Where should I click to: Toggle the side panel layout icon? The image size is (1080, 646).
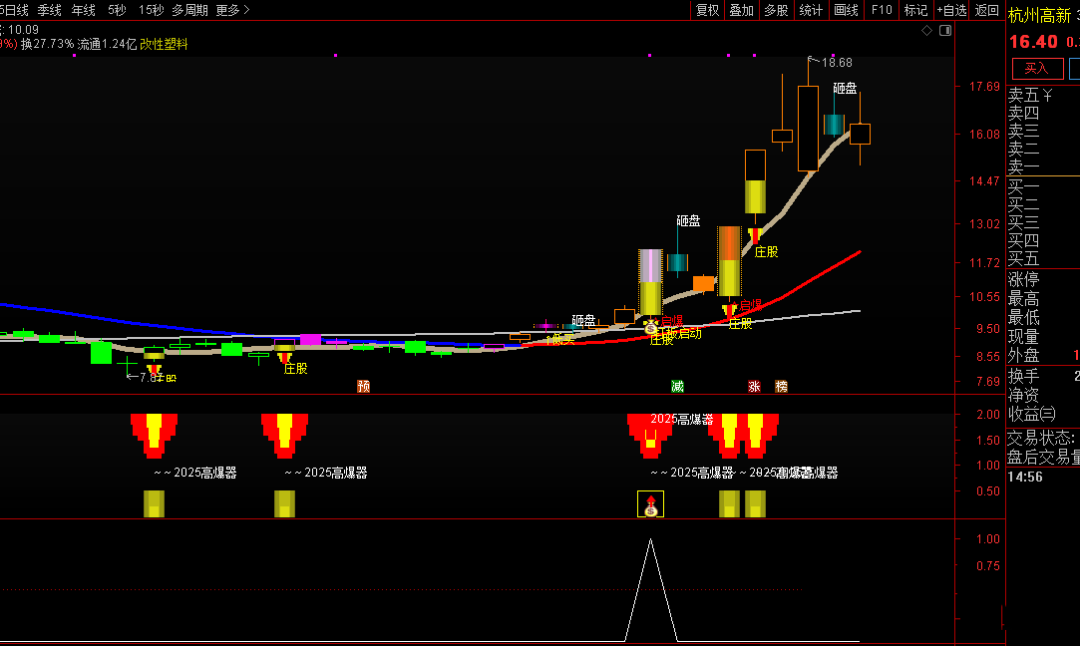tap(945, 31)
